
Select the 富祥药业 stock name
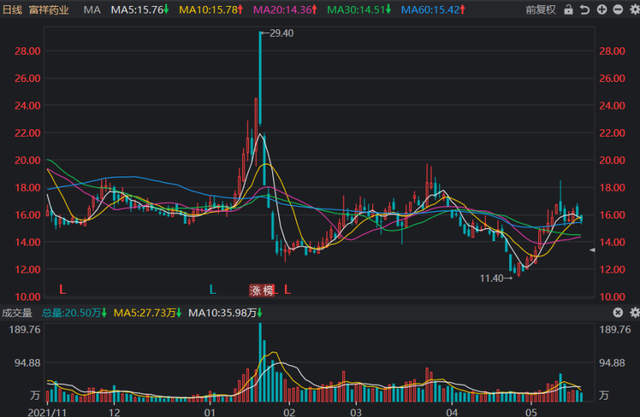coord(50,9)
